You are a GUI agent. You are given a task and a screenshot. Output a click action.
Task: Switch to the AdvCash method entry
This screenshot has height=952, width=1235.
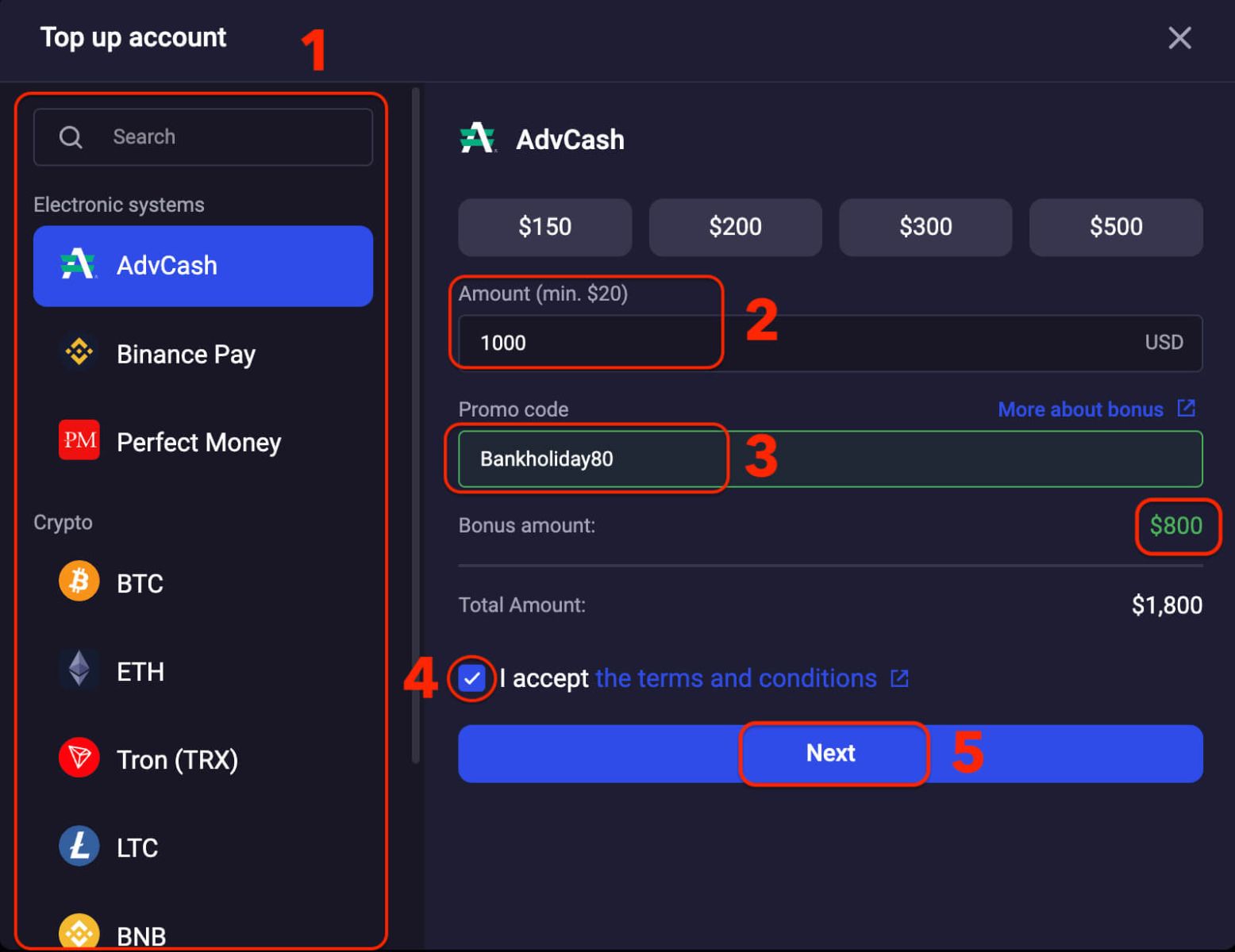pos(202,266)
